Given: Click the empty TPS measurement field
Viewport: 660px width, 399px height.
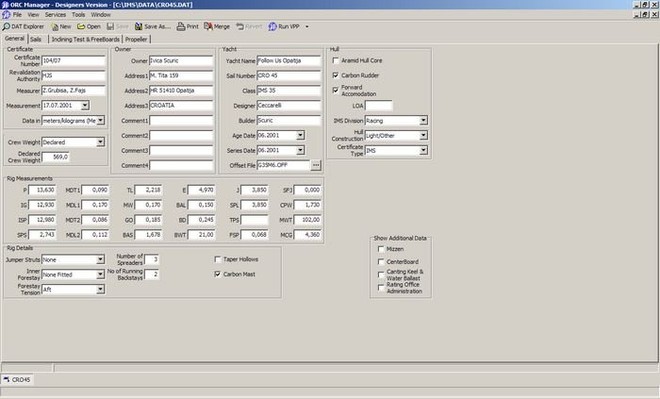Looking at the screenshot, I should [x=254, y=220].
